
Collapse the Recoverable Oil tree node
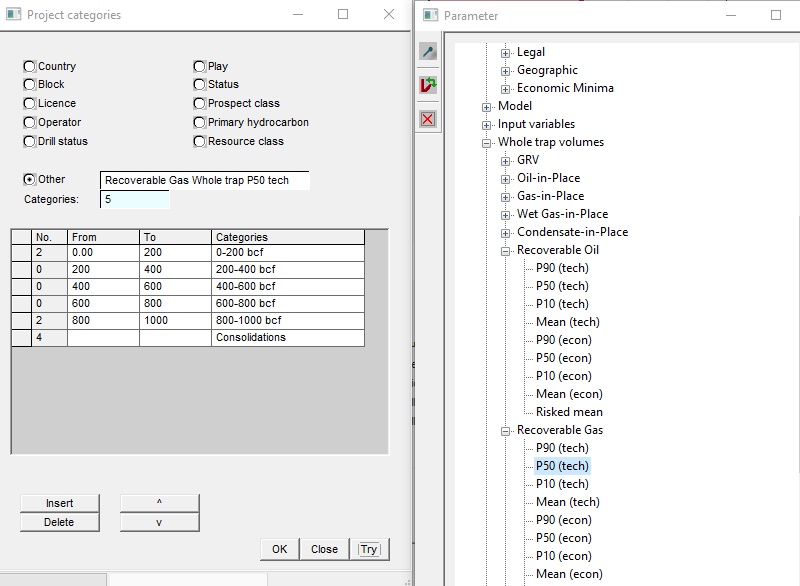coord(506,250)
